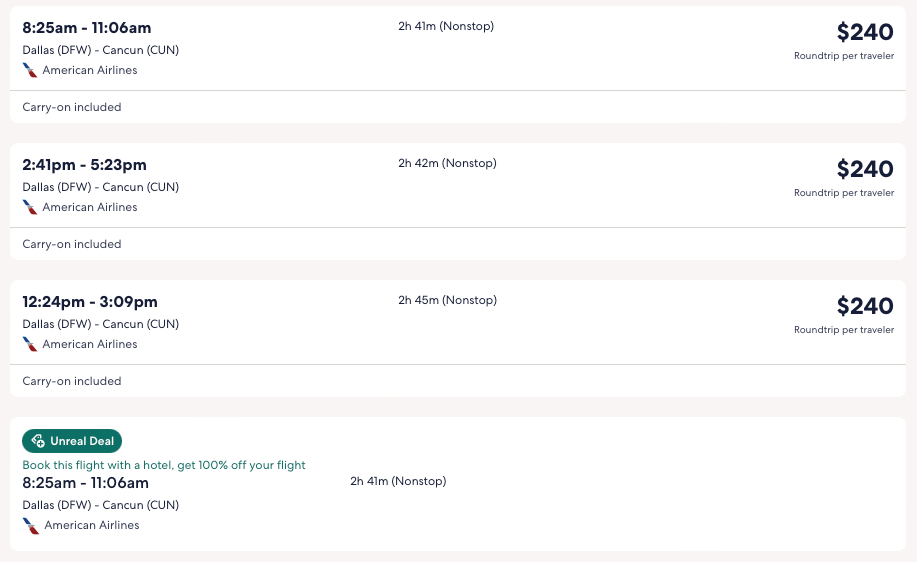Click the American Airlines logo in the Unreal Deal card

coord(31,525)
